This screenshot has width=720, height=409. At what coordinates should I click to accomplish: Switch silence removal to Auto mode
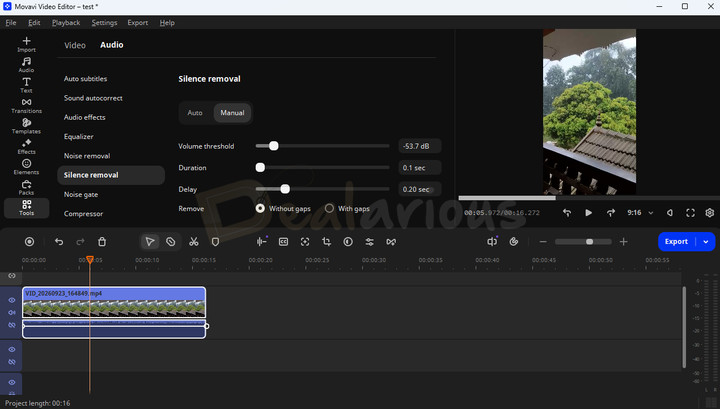(195, 112)
